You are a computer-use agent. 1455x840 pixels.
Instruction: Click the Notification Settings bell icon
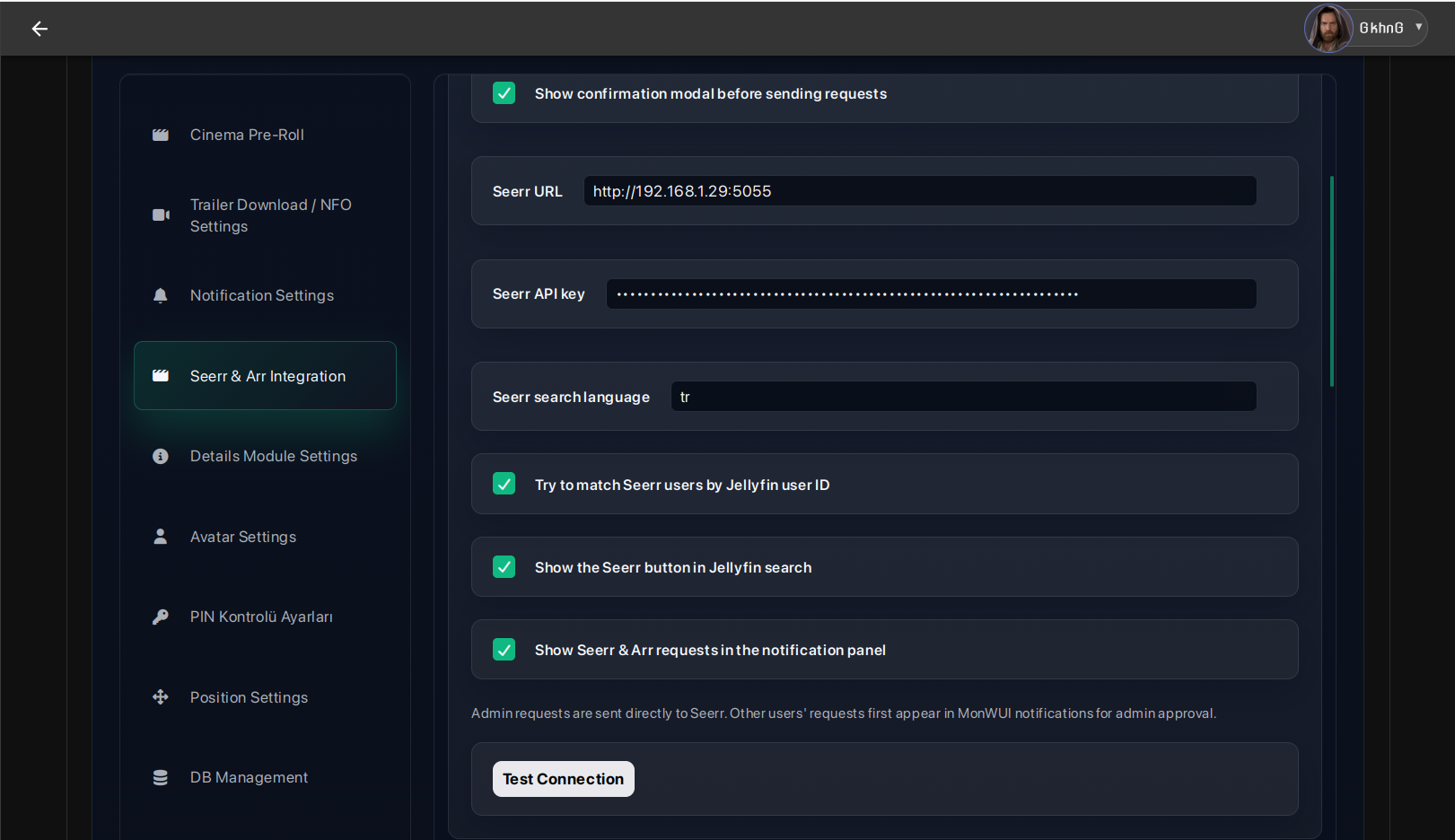click(161, 295)
